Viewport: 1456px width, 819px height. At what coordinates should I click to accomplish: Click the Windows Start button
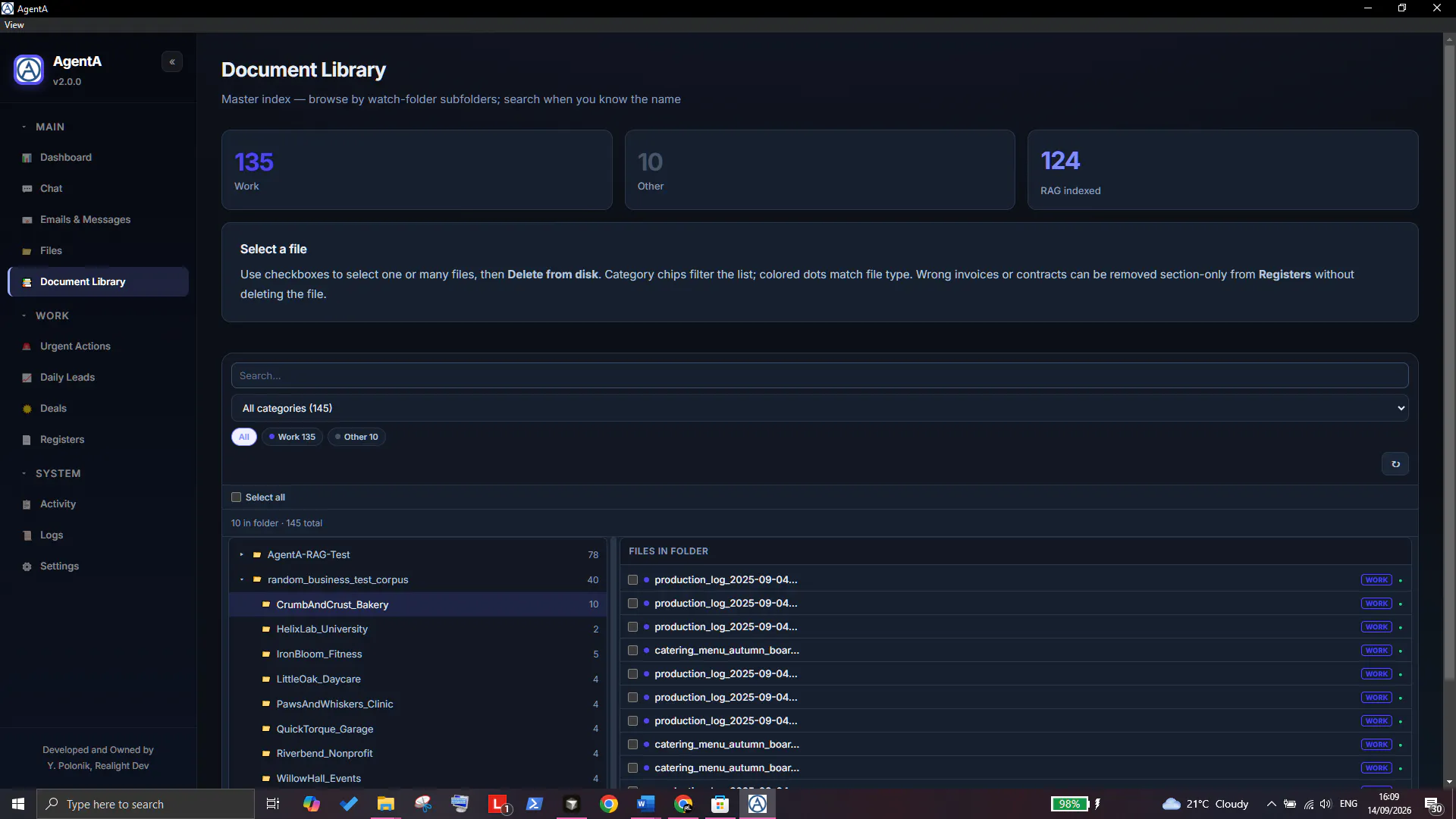(x=18, y=805)
